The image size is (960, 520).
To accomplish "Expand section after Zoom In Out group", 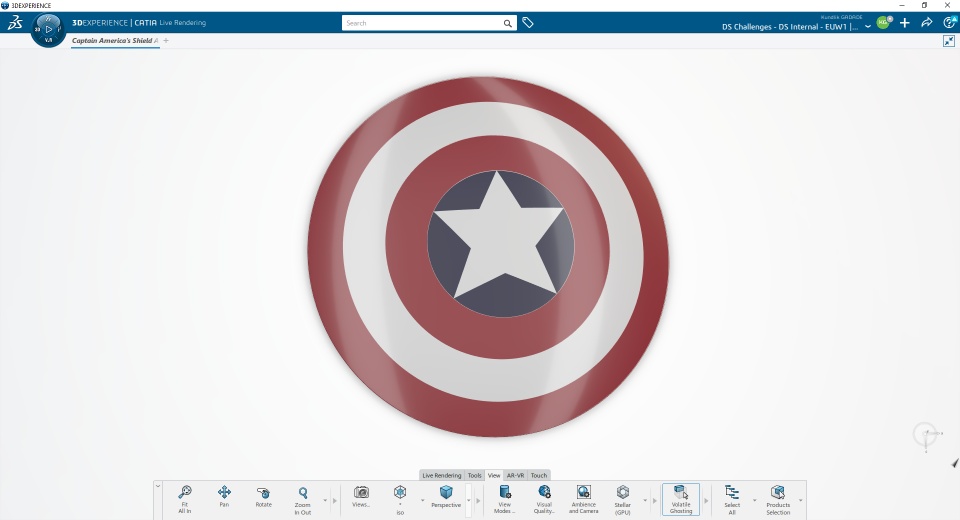I will tap(335, 500).
